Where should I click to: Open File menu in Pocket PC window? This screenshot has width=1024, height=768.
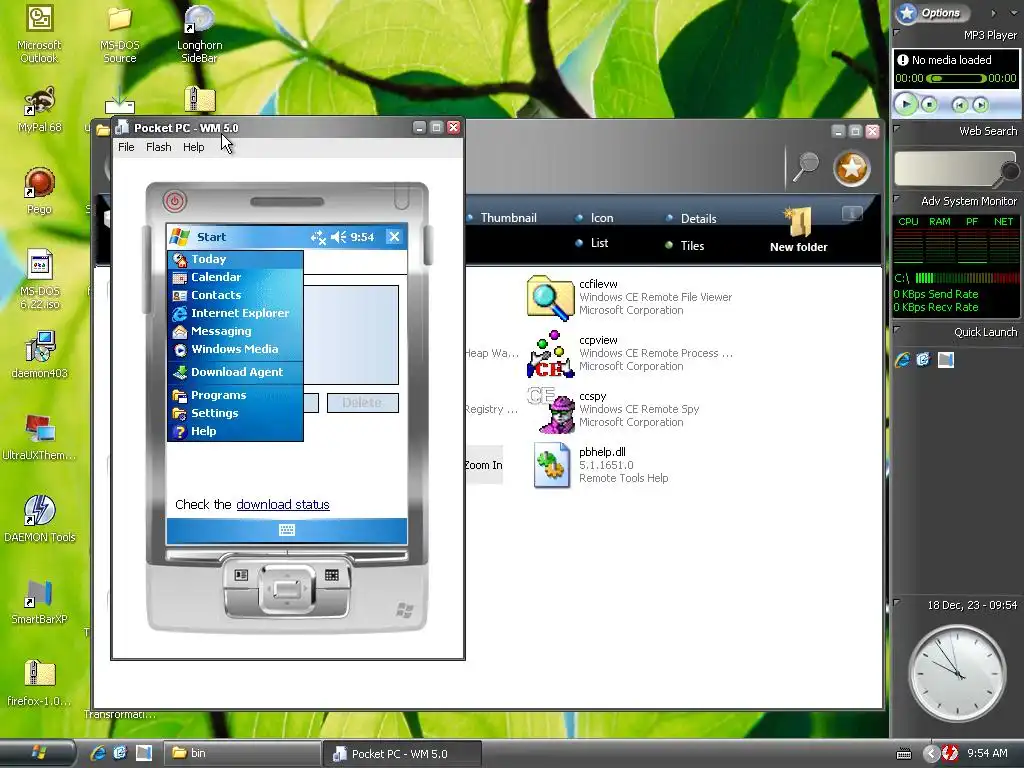(x=126, y=147)
